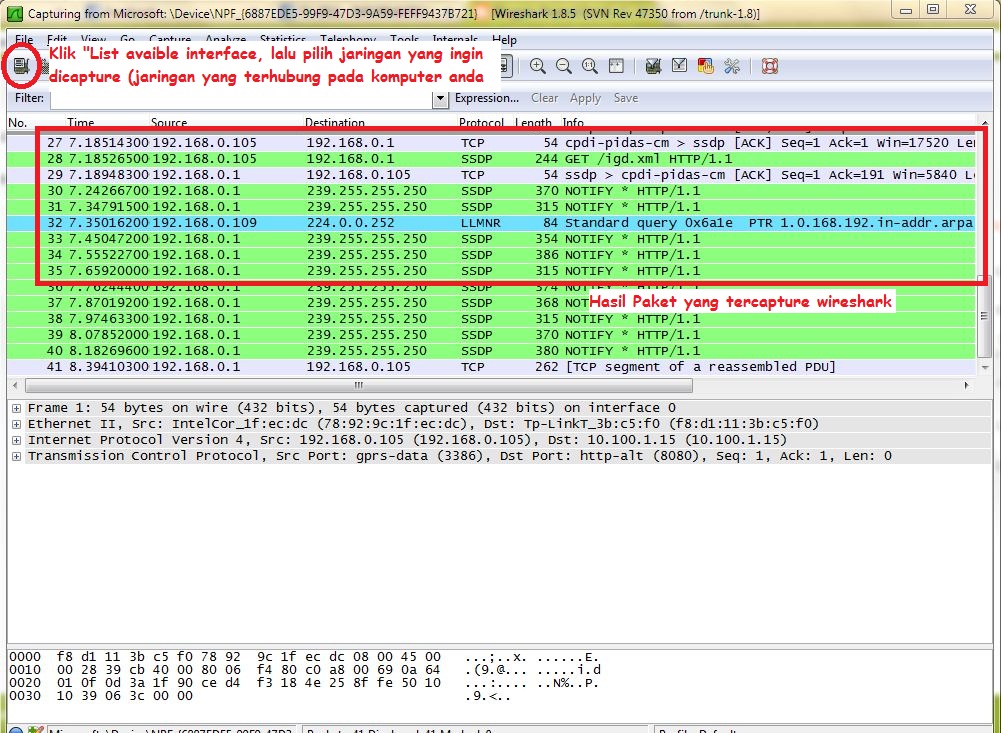Click the Clear filter button
Screen dimensions: 1001x733
545,98
